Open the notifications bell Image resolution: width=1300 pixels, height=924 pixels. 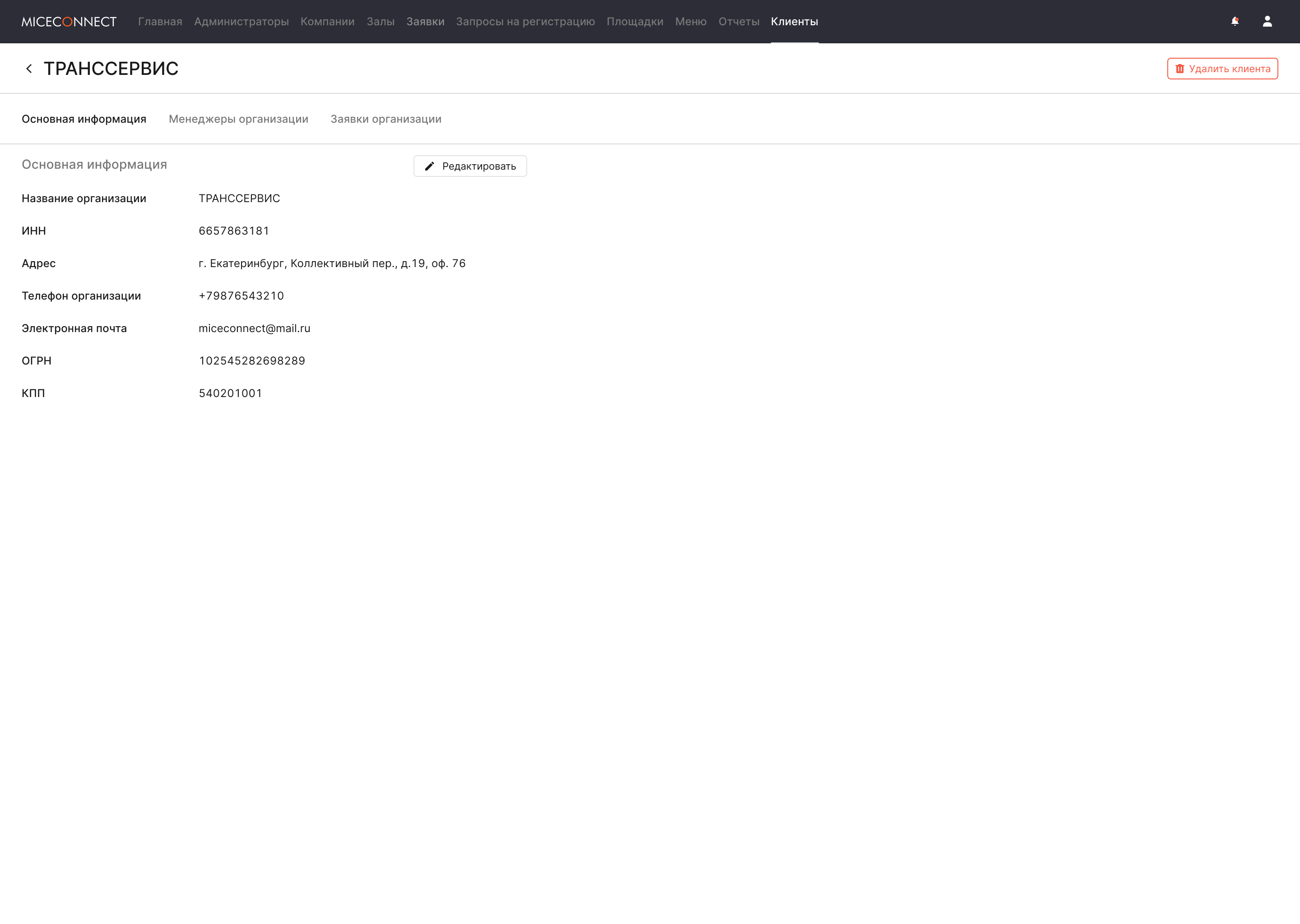[x=1235, y=22]
